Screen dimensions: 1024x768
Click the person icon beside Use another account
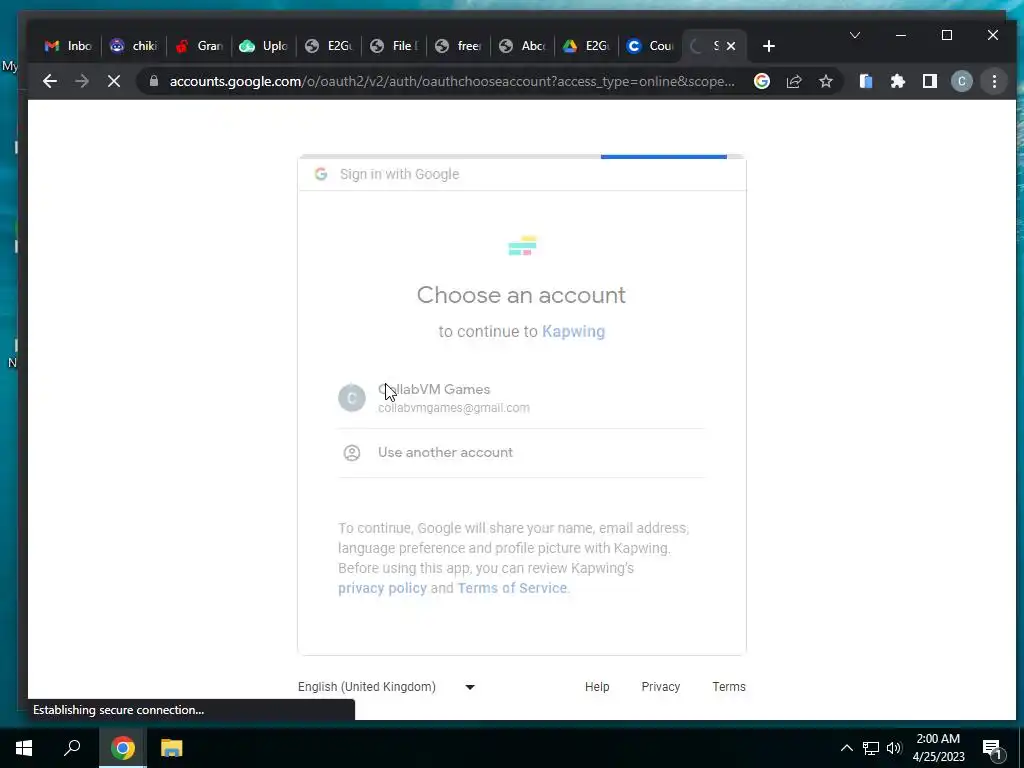pos(351,453)
